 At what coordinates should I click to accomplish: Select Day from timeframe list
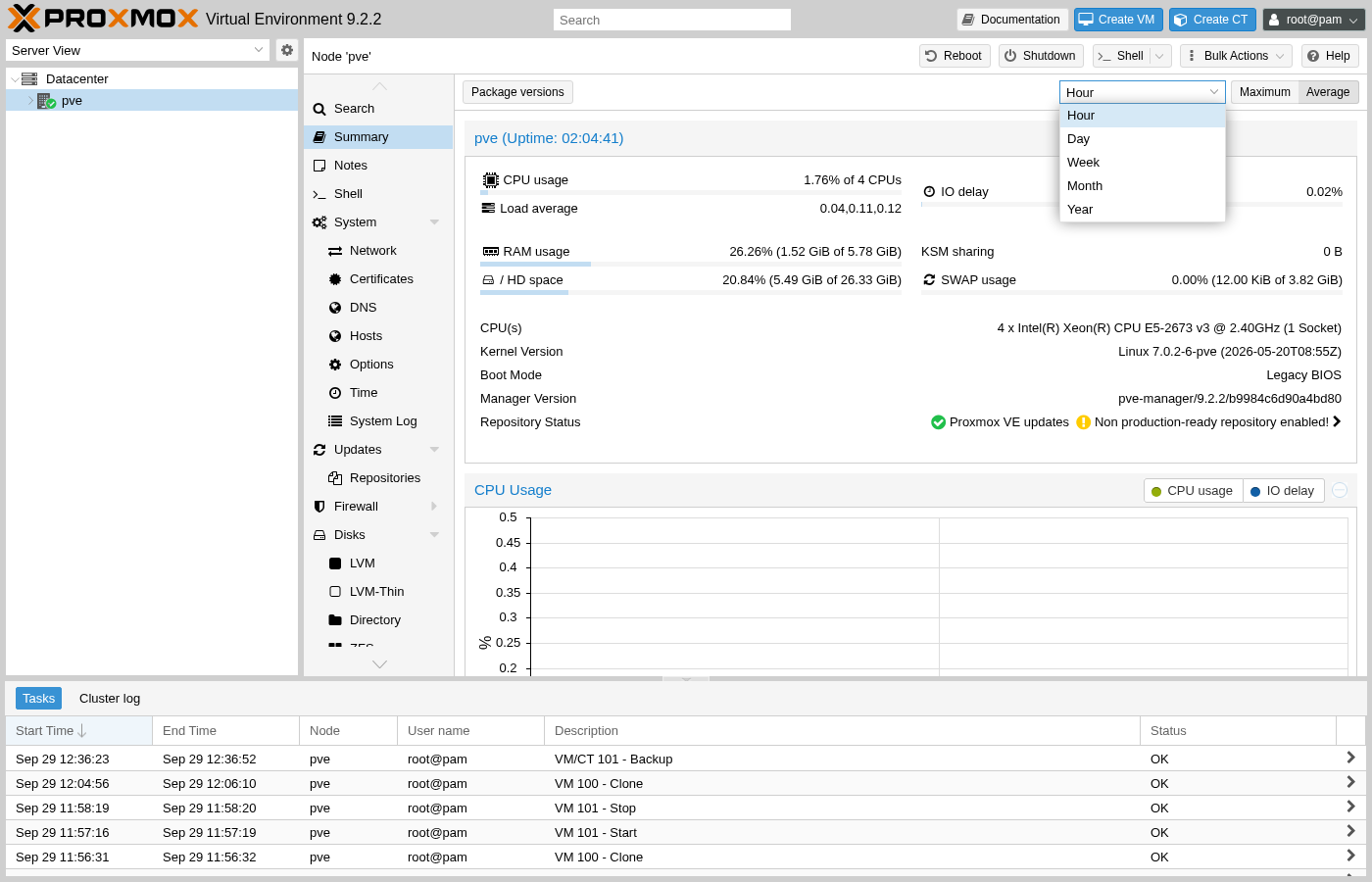[1143, 139]
